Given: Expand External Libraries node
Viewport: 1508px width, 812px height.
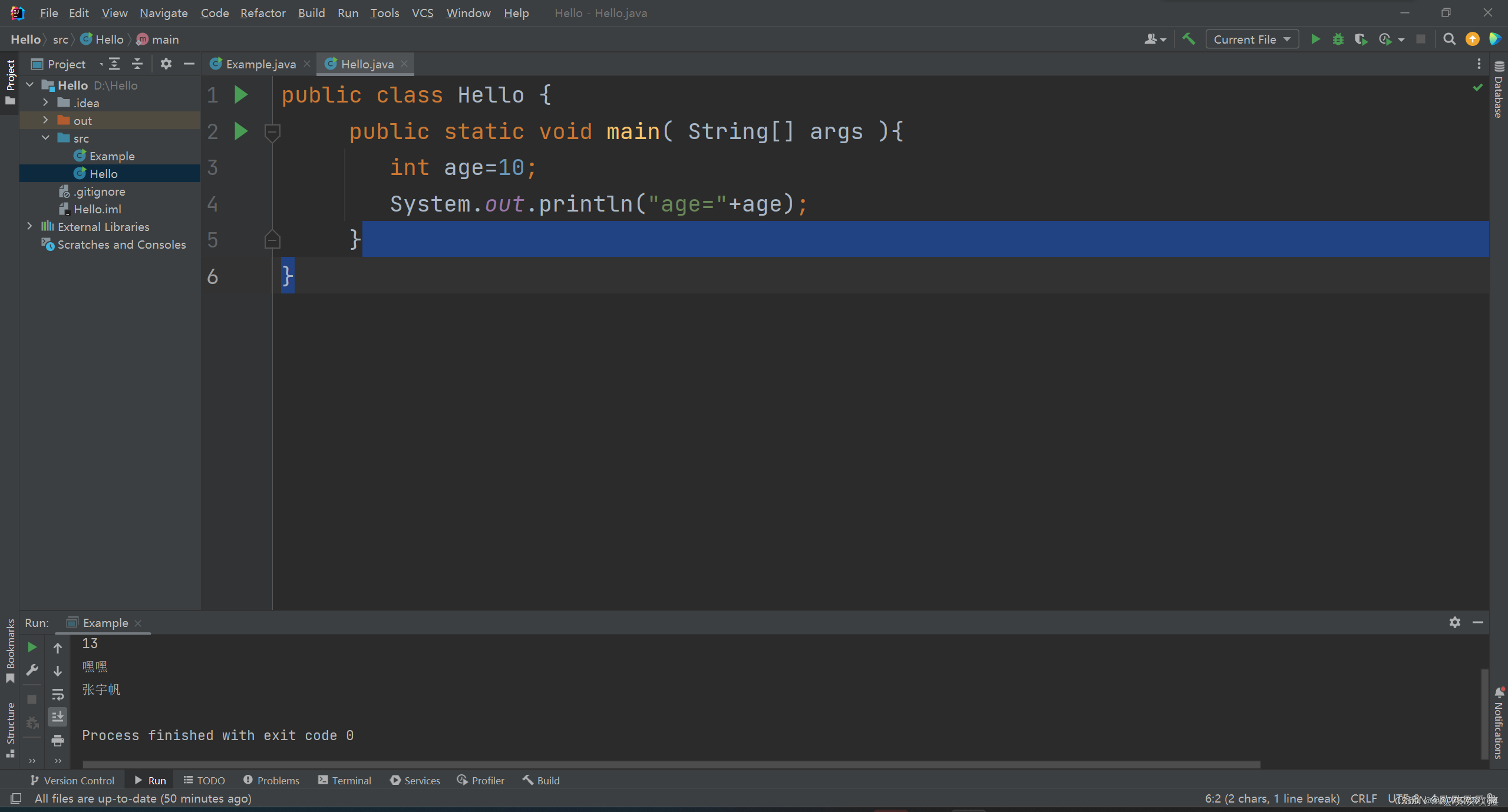Looking at the screenshot, I should point(29,226).
